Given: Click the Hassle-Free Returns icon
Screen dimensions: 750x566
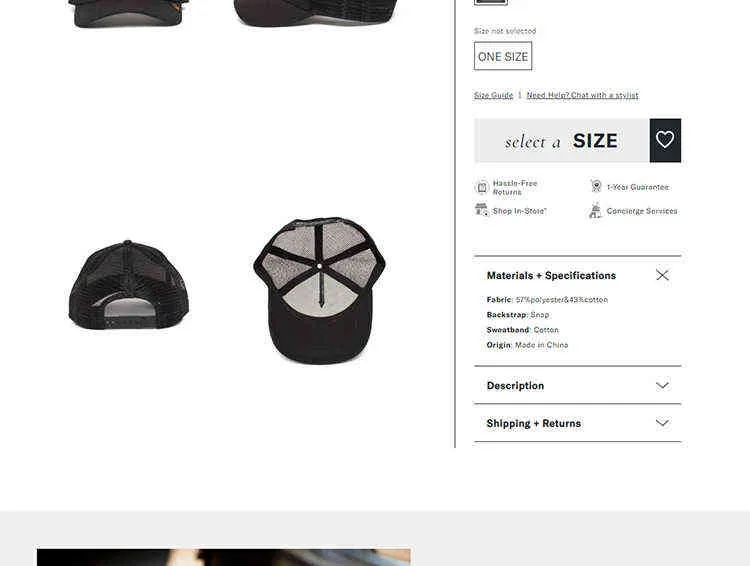Looking at the screenshot, I should coord(482,187).
